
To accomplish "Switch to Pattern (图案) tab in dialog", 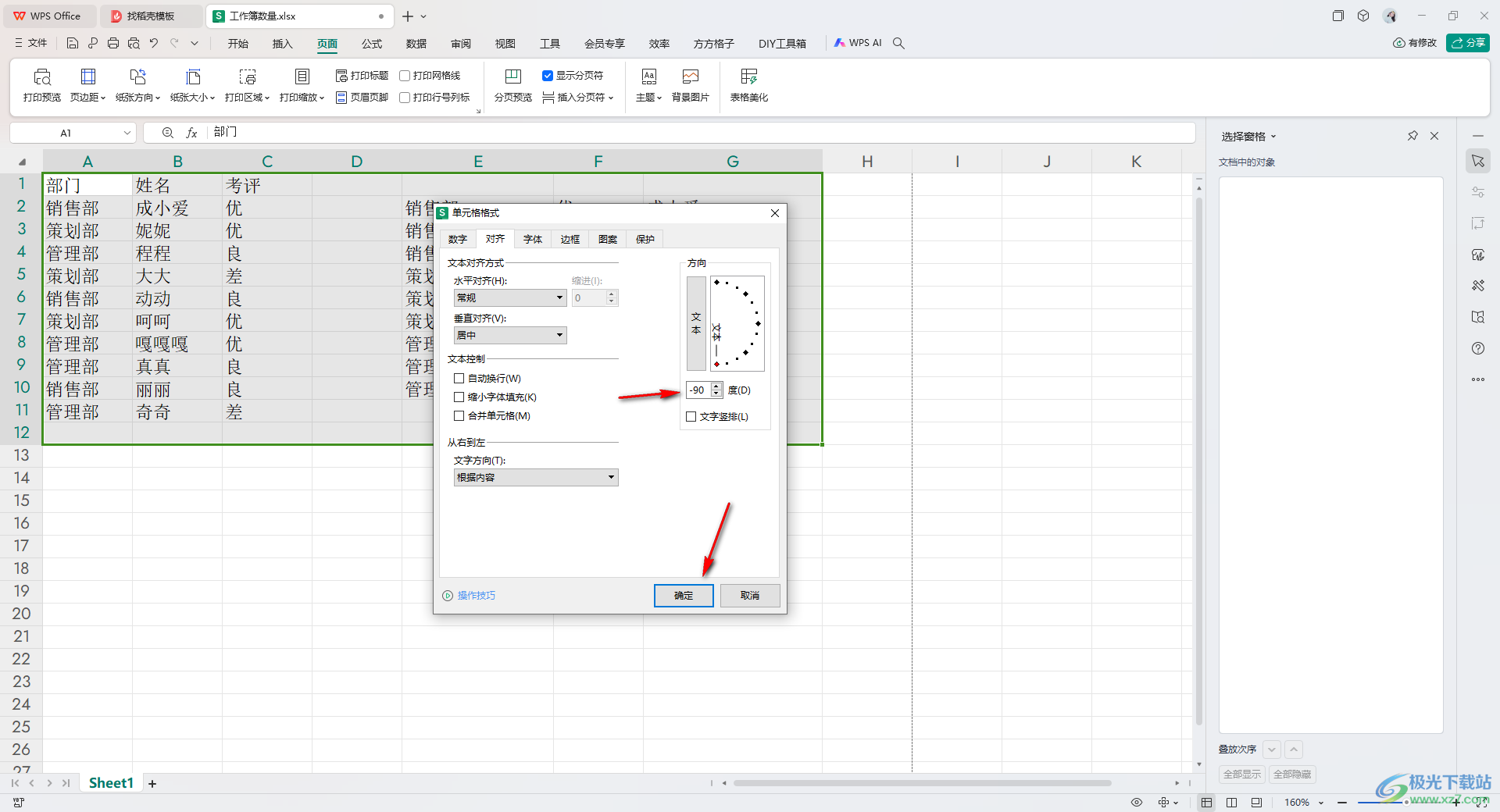I will [608, 240].
